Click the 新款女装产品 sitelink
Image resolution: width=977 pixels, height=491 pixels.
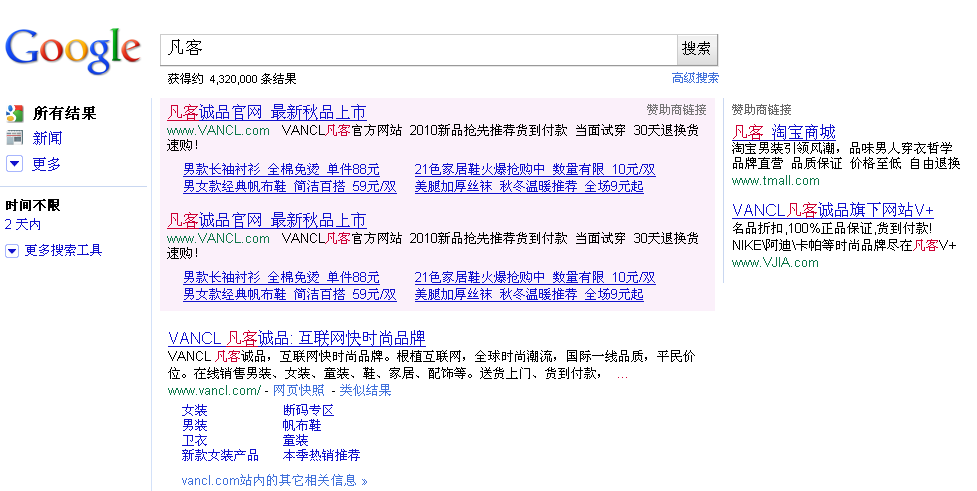(x=220, y=455)
